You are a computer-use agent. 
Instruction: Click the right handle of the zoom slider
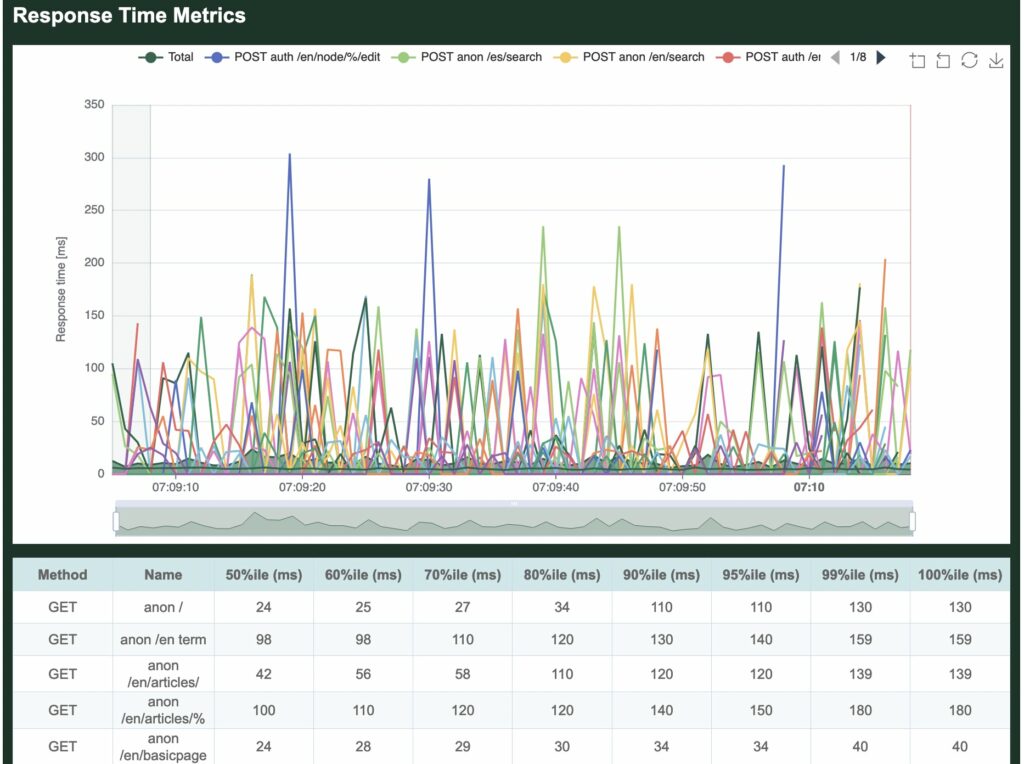[x=912, y=521]
